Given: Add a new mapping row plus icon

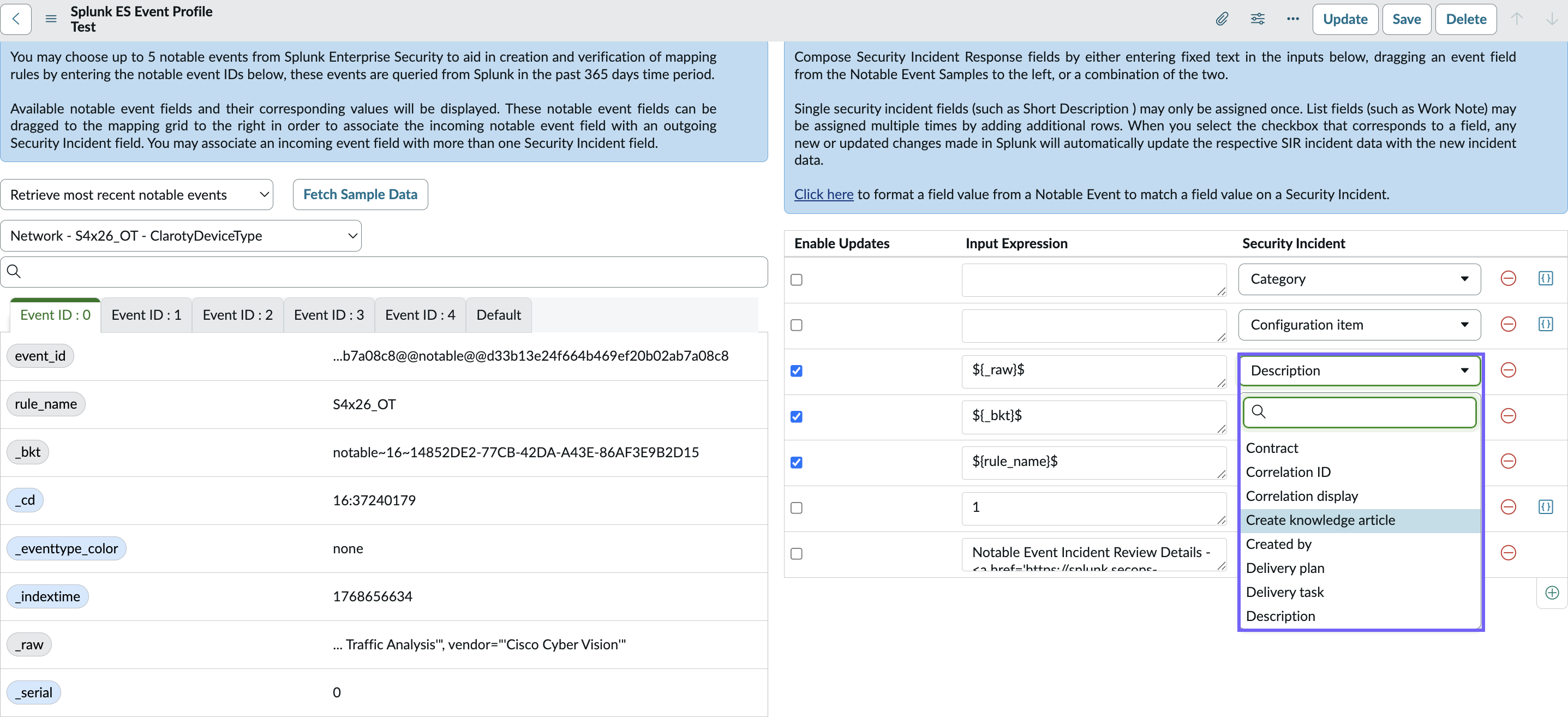Looking at the screenshot, I should point(1552,593).
